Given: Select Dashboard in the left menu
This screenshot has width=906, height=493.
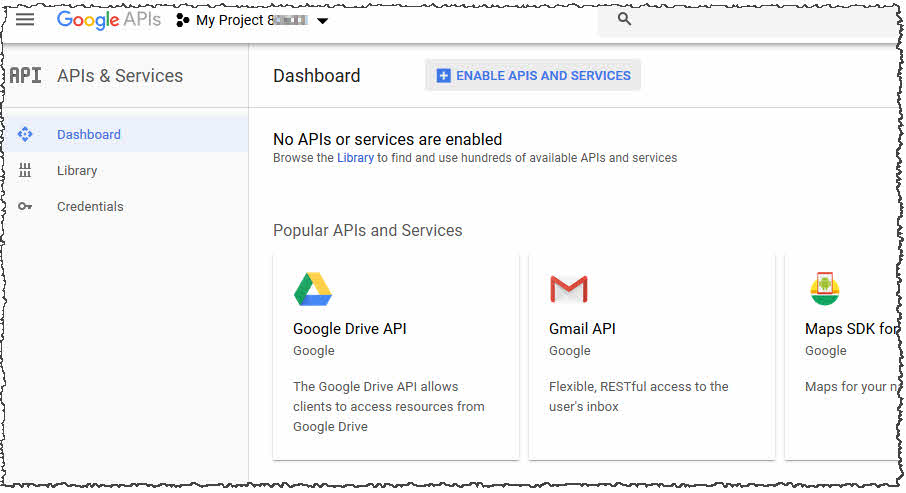Looking at the screenshot, I should (89, 135).
